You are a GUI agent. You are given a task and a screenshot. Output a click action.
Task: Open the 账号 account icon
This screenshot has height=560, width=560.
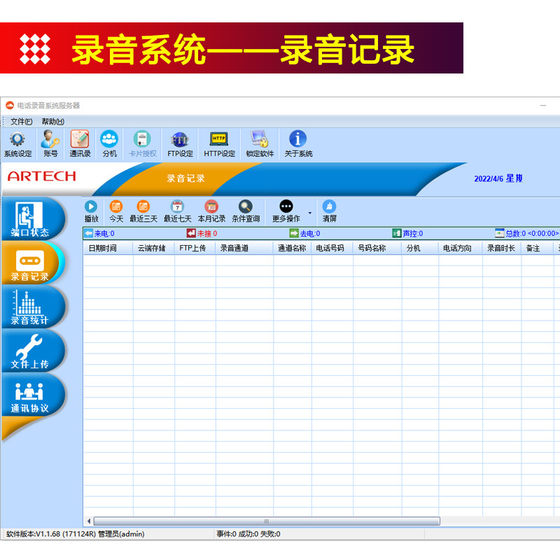(50, 144)
